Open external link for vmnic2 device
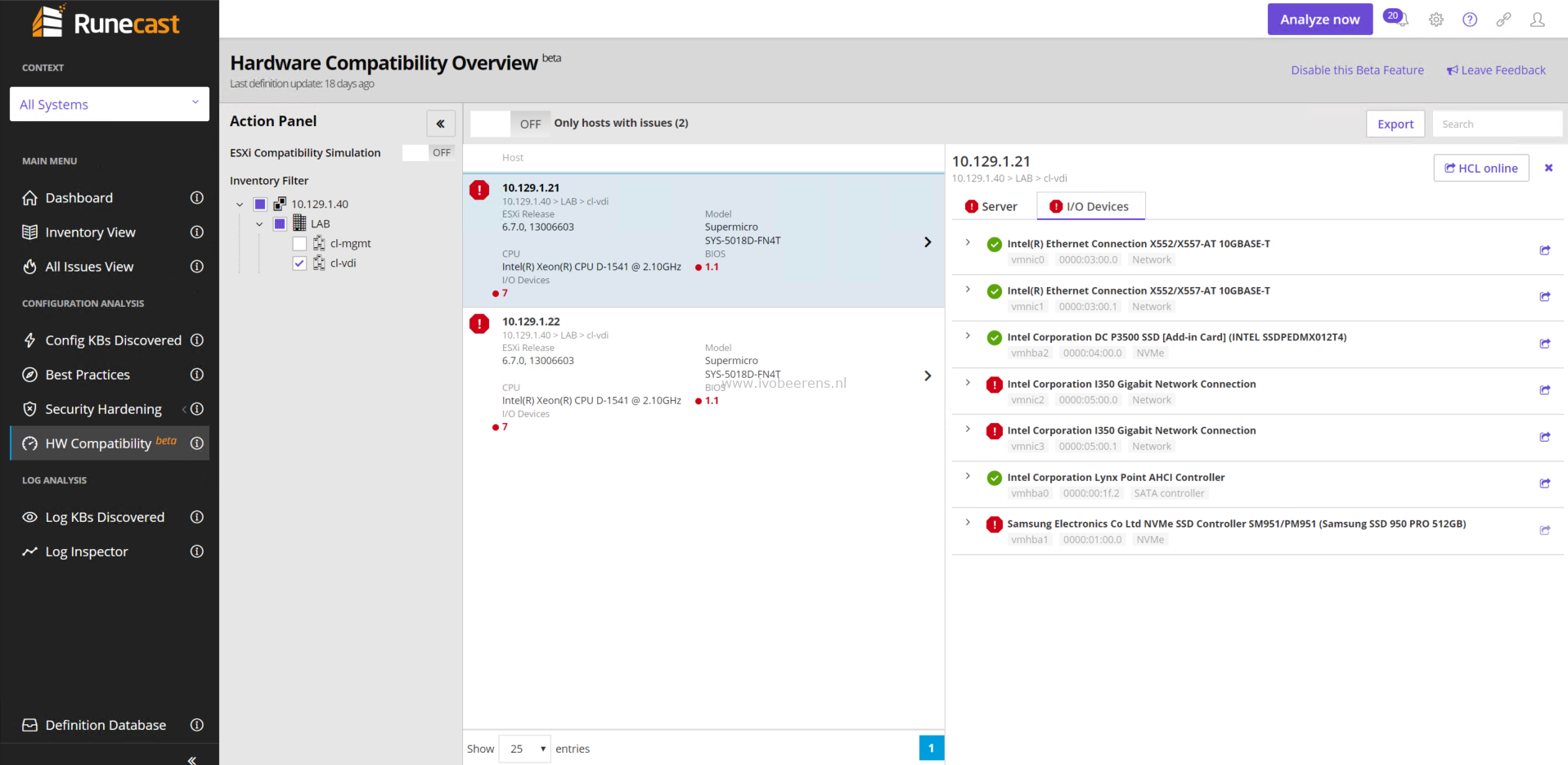Image resolution: width=1568 pixels, height=765 pixels. point(1545,390)
